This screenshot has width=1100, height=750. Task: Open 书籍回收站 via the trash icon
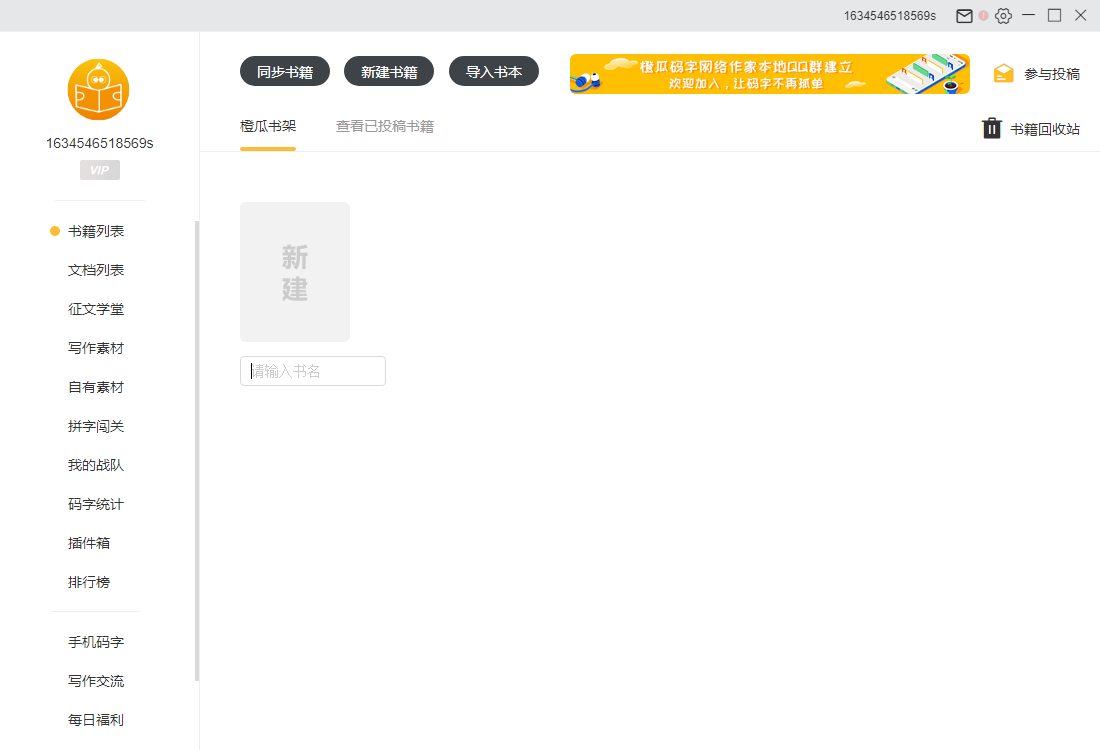(x=991, y=128)
